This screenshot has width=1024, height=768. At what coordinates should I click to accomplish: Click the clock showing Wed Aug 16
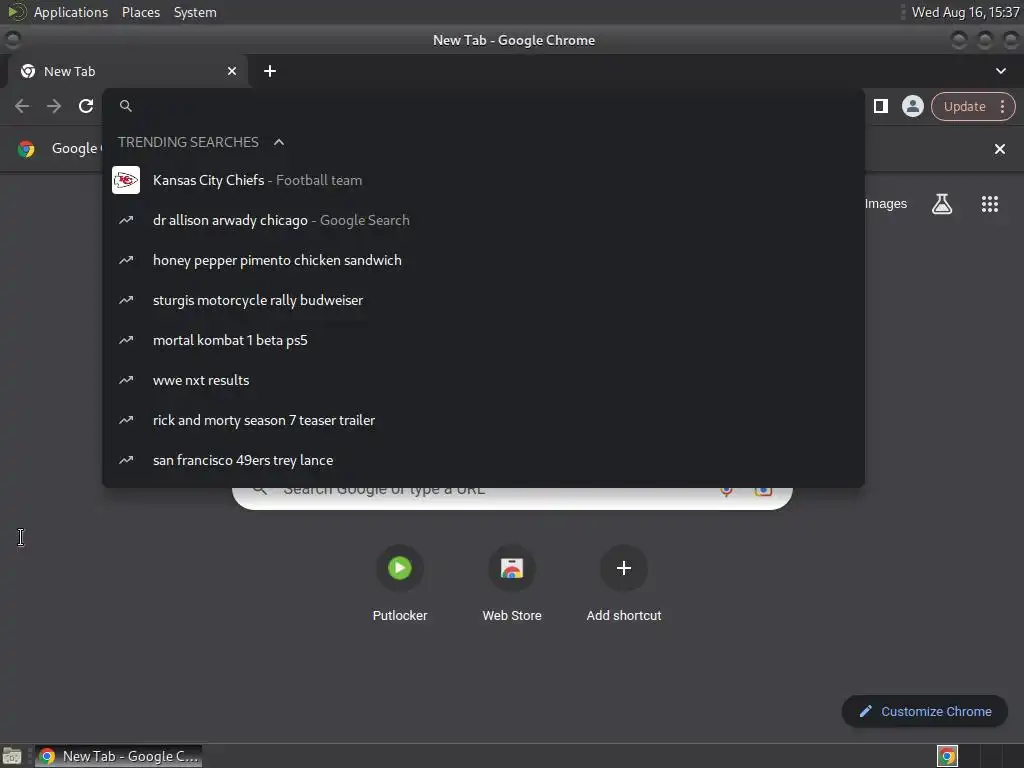point(965,12)
